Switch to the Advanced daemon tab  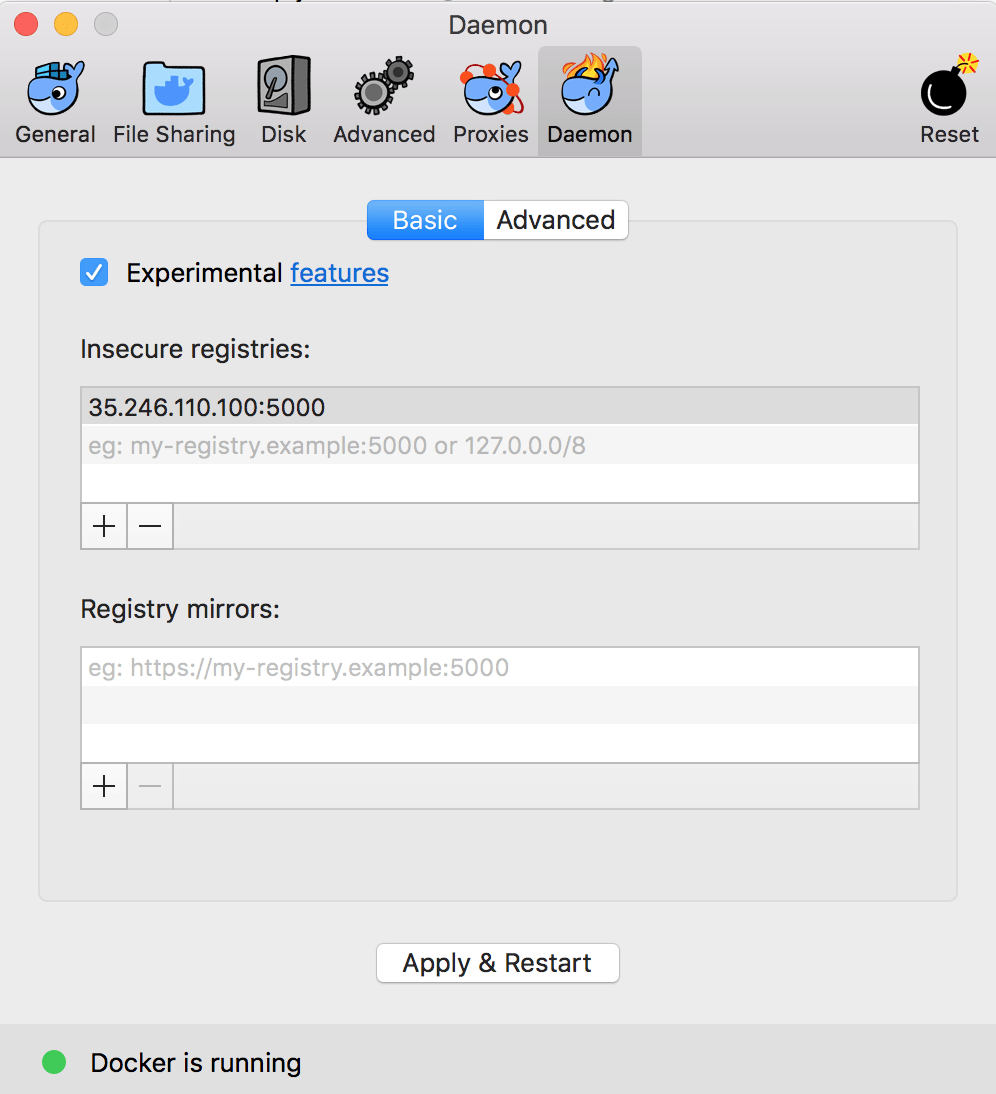(x=556, y=220)
